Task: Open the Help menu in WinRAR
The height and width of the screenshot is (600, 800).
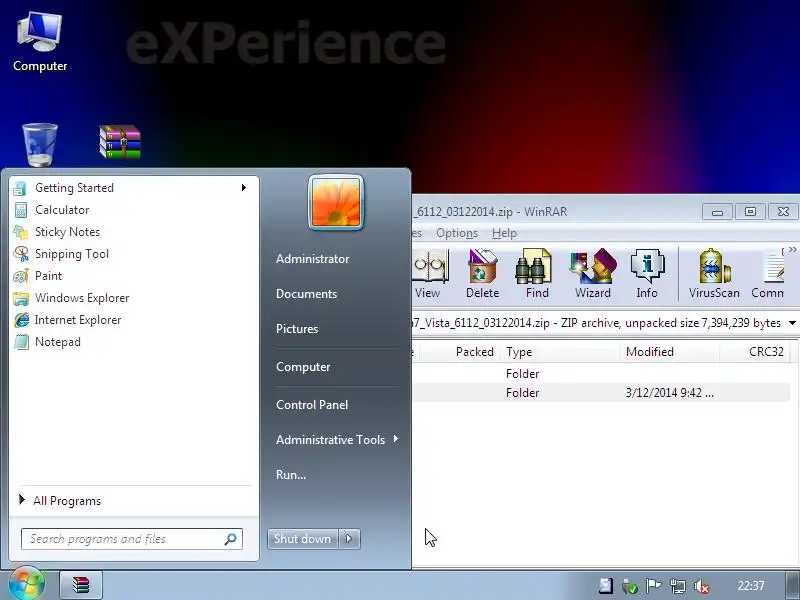Action: (x=504, y=233)
